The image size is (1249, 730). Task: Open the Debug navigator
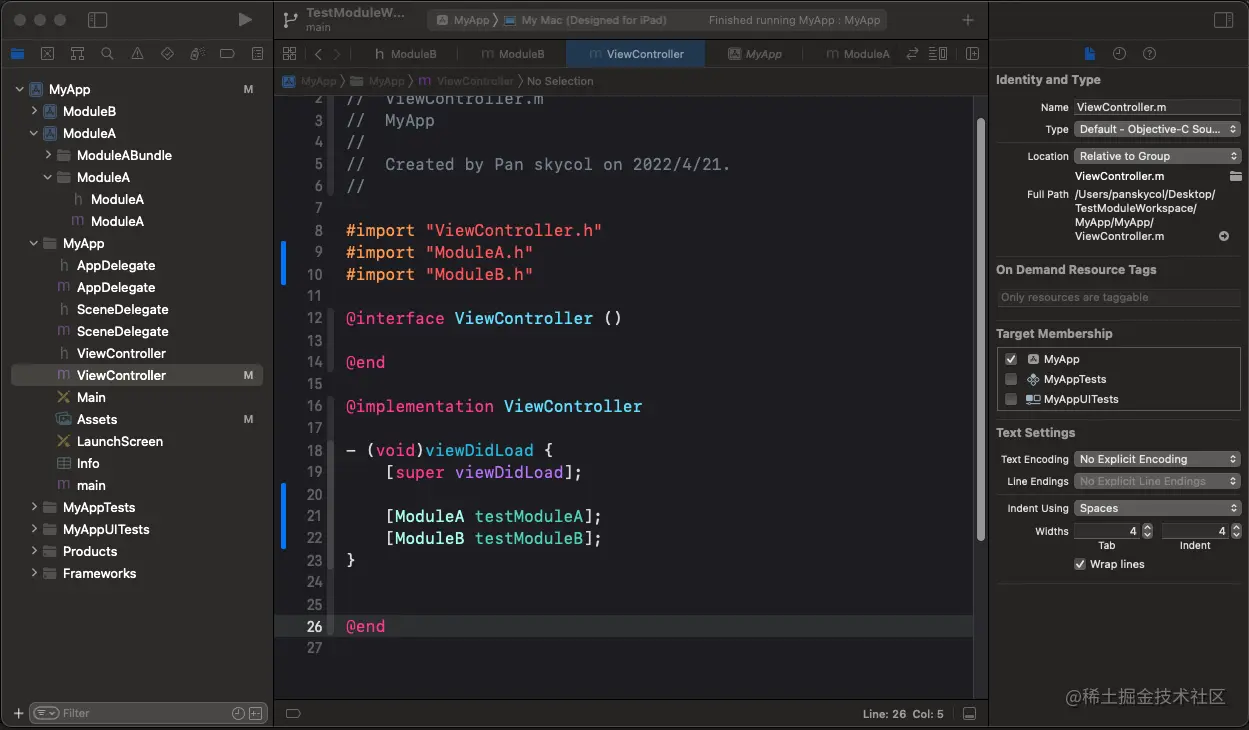[x=197, y=54]
